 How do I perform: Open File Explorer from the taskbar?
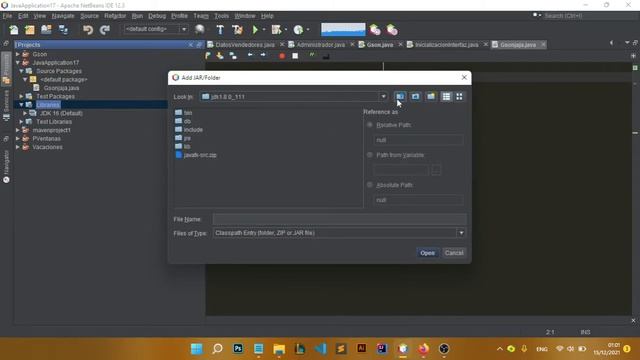point(279,349)
